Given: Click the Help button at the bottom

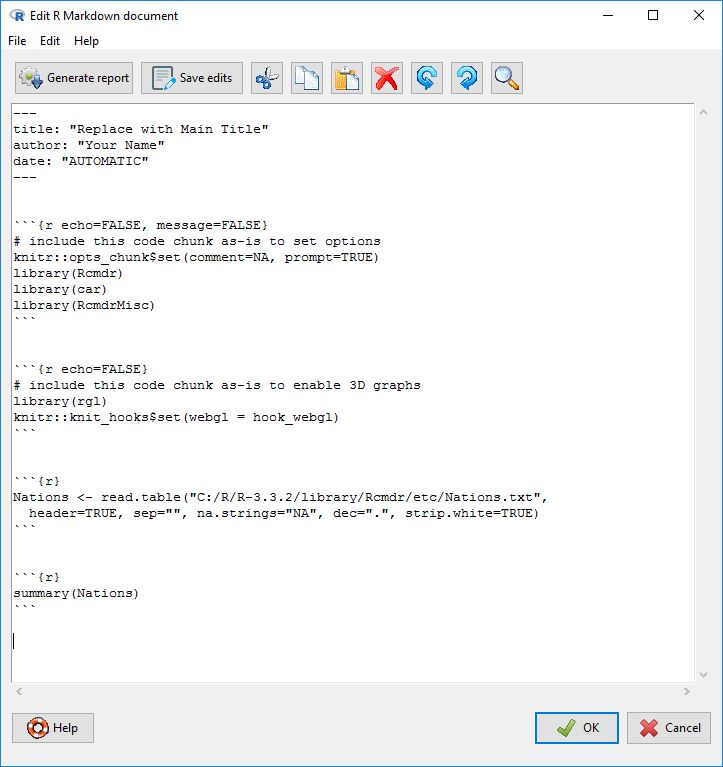Looking at the screenshot, I should click(53, 728).
